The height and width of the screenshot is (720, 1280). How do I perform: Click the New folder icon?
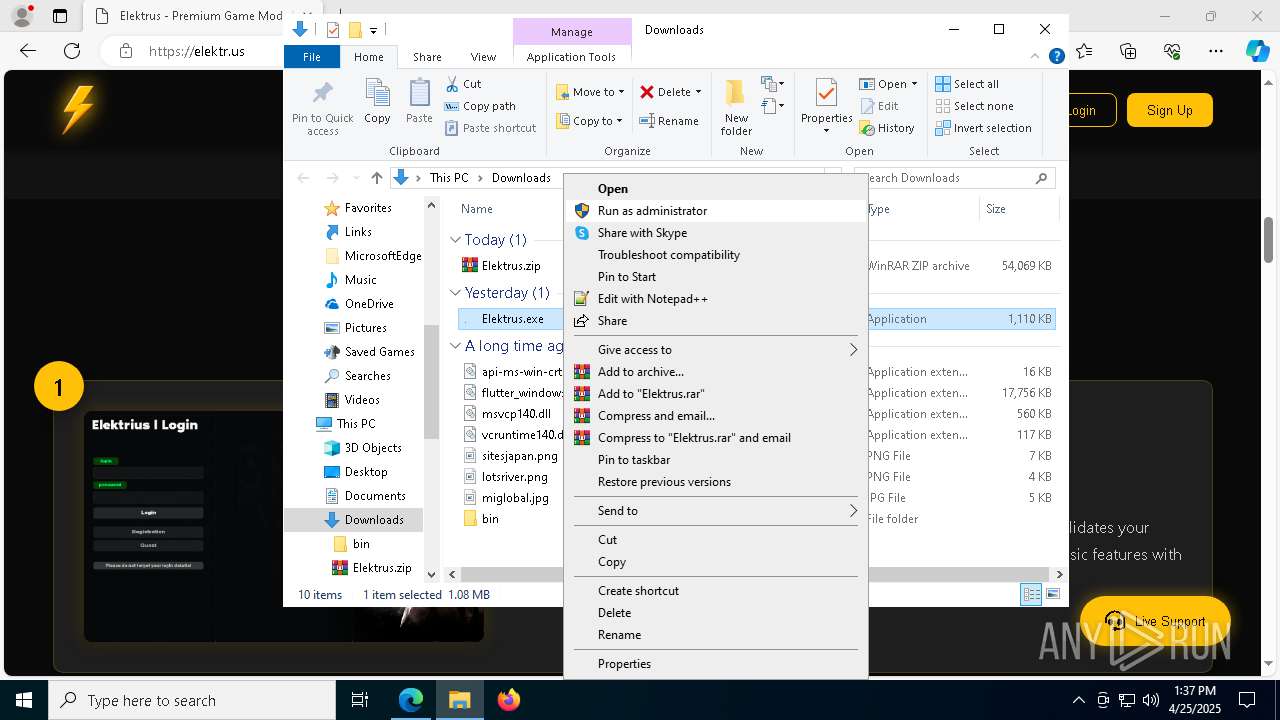pos(736,108)
